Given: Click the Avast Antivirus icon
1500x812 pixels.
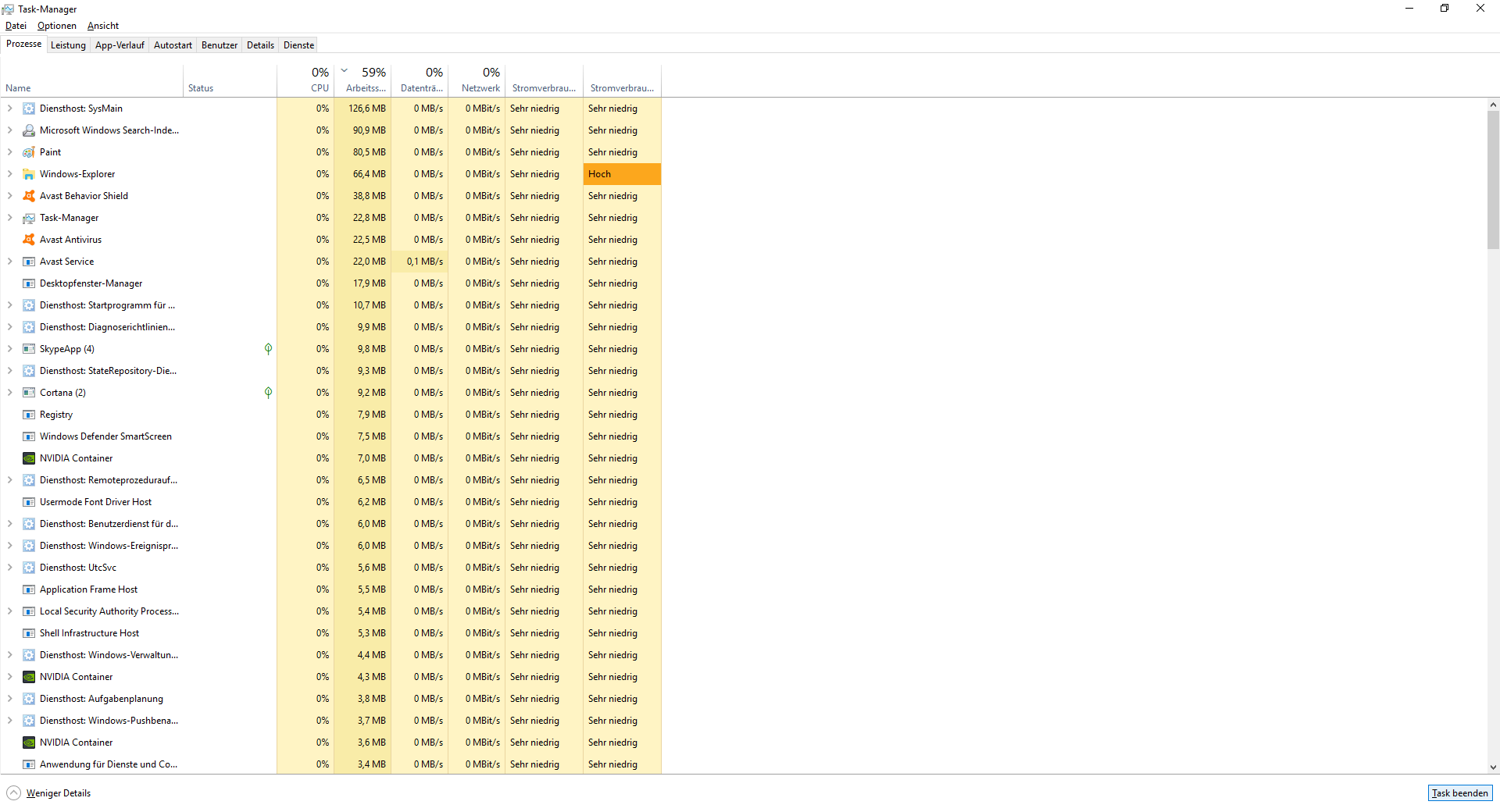Looking at the screenshot, I should (29, 240).
